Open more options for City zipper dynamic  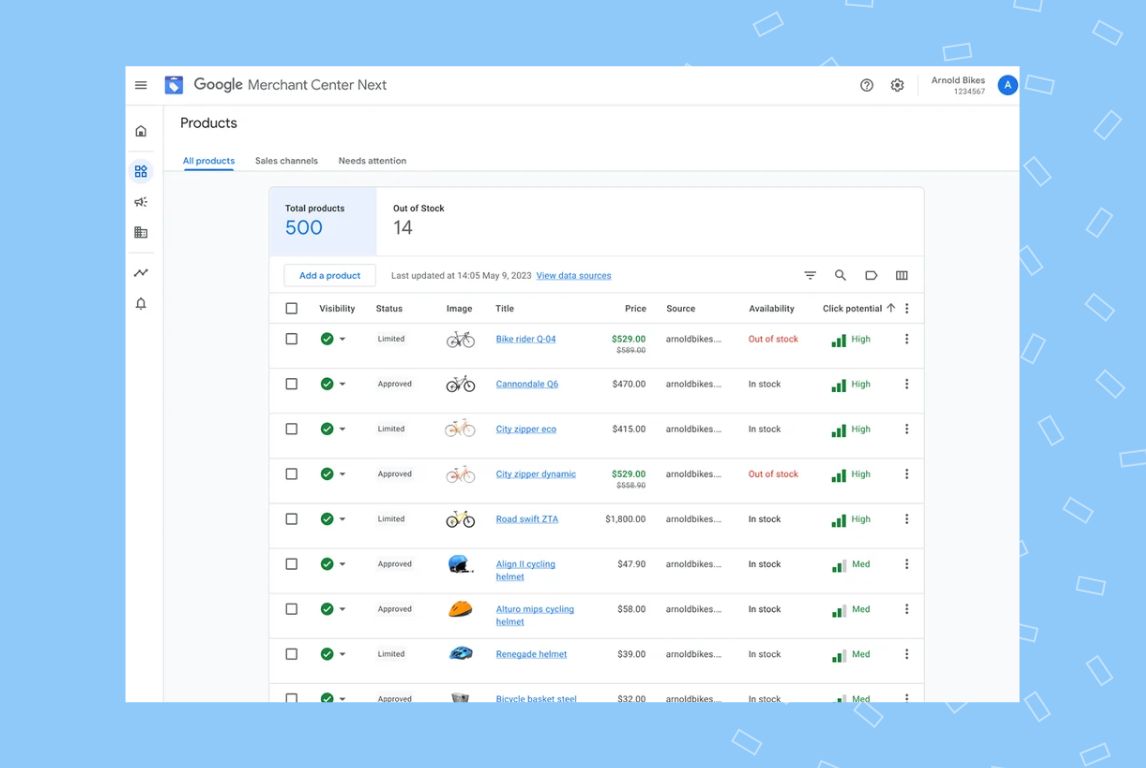(907, 474)
